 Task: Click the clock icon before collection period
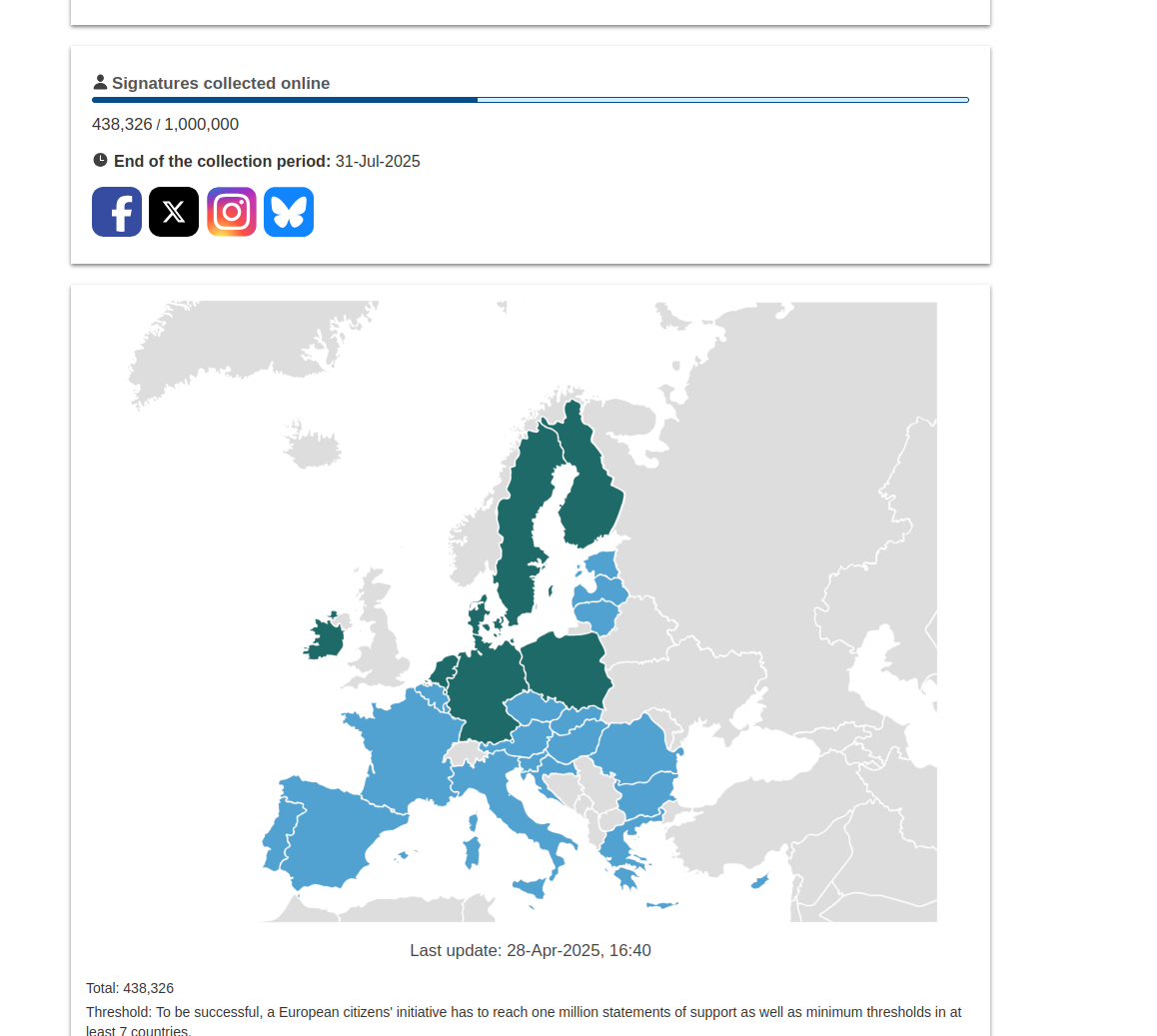100,161
